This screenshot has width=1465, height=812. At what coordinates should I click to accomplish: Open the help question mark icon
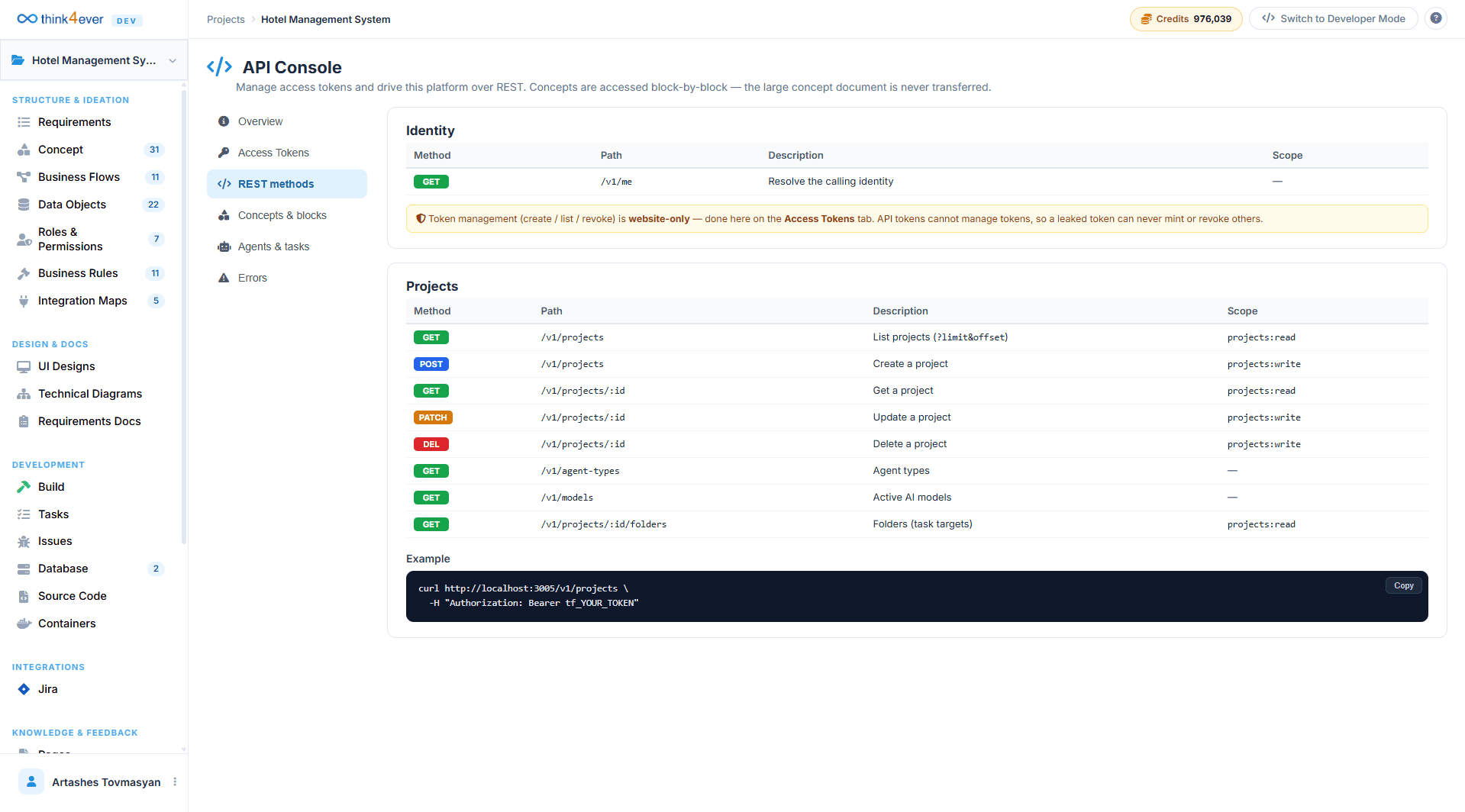click(x=1436, y=18)
